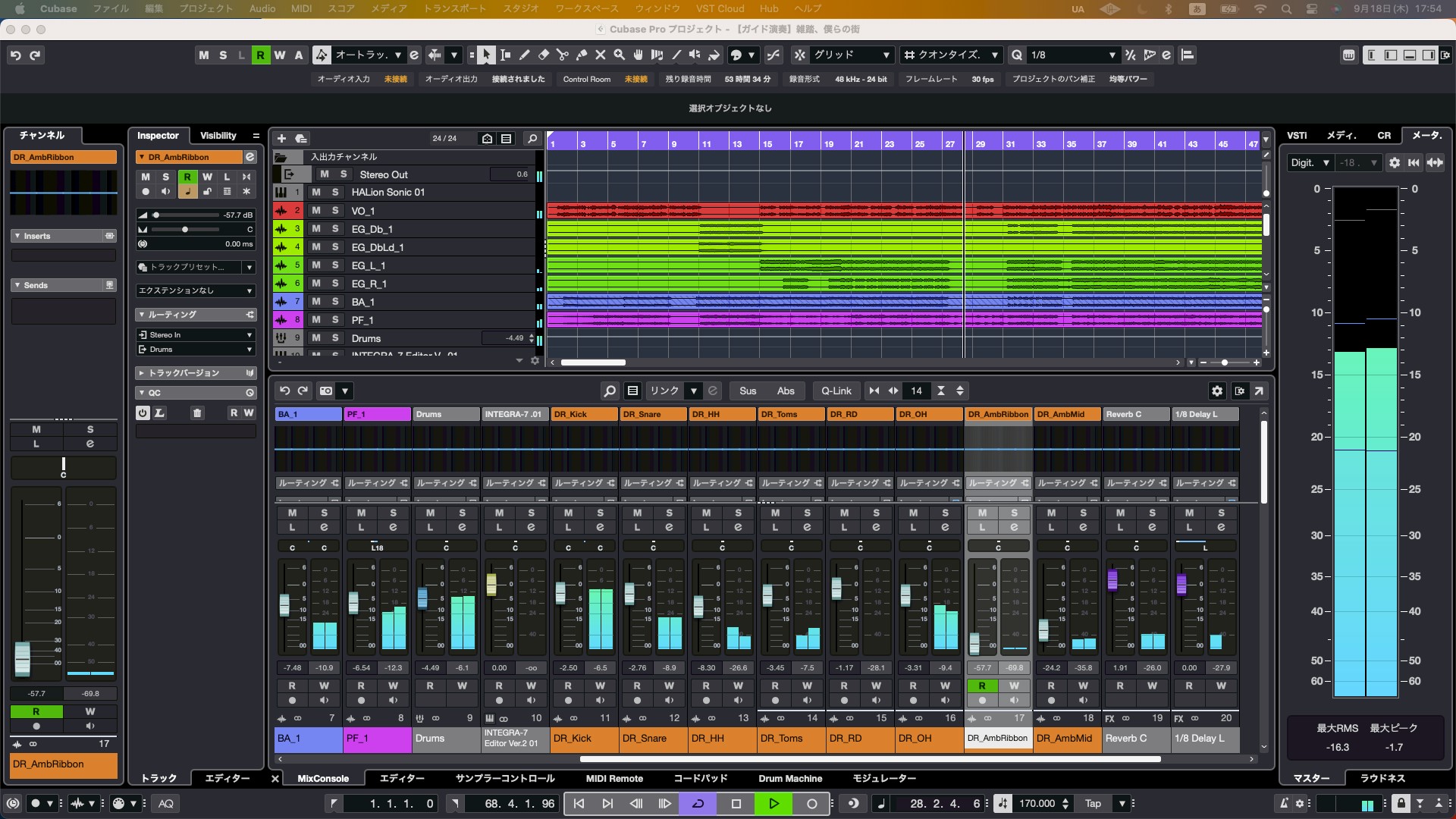Choose the Eraser tool

(x=543, y=55)
